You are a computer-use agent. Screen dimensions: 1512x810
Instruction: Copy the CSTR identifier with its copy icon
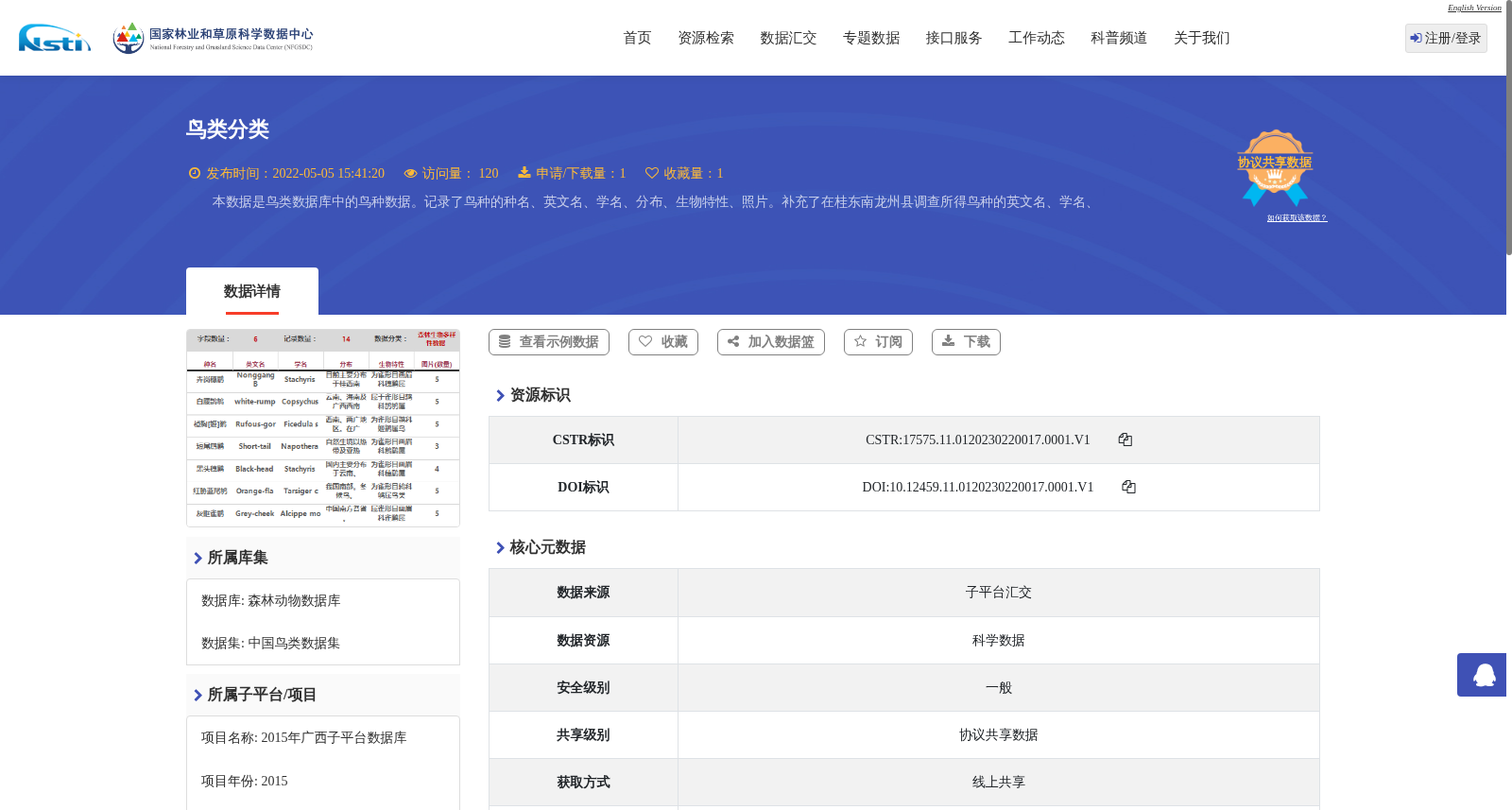pyautogui.click(x=1125, y=439)
